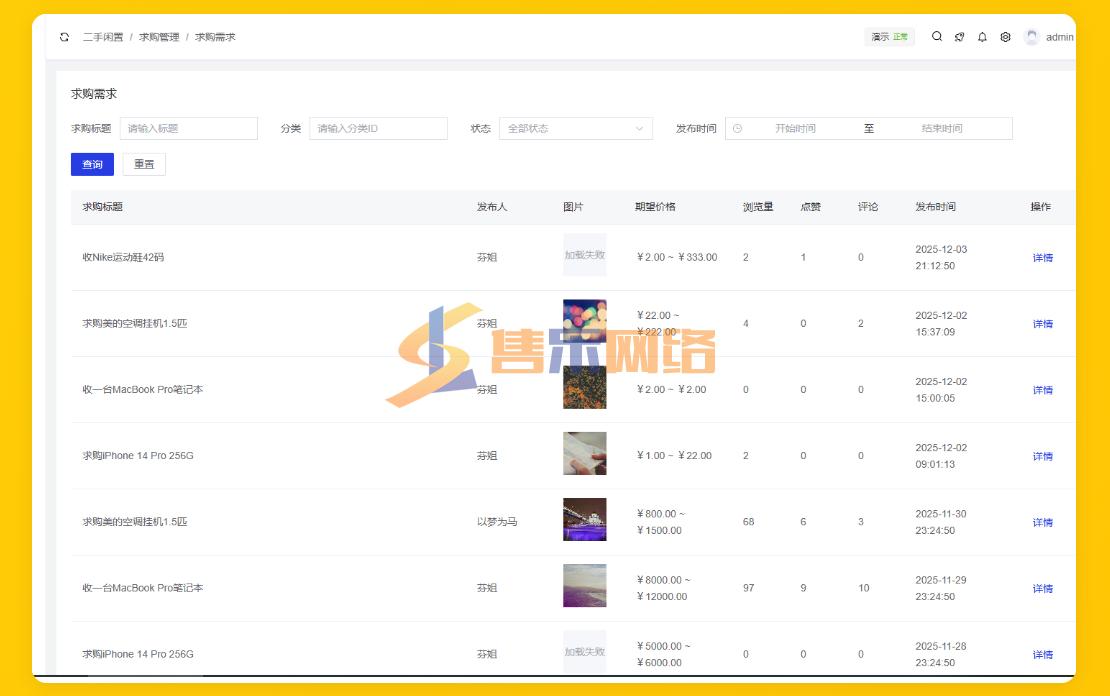Click the 演示 正常 status badge

click(x=889, y=37)
